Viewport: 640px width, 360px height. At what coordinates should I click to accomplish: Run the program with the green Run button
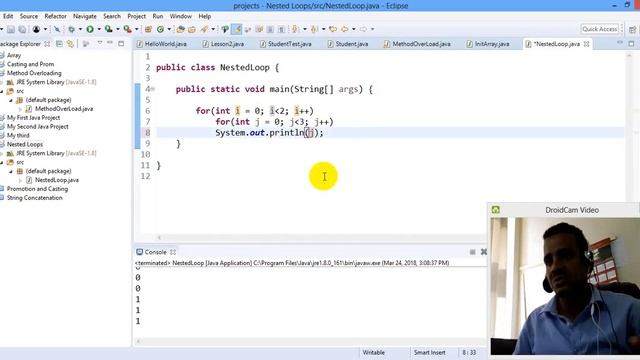(90, 29)
